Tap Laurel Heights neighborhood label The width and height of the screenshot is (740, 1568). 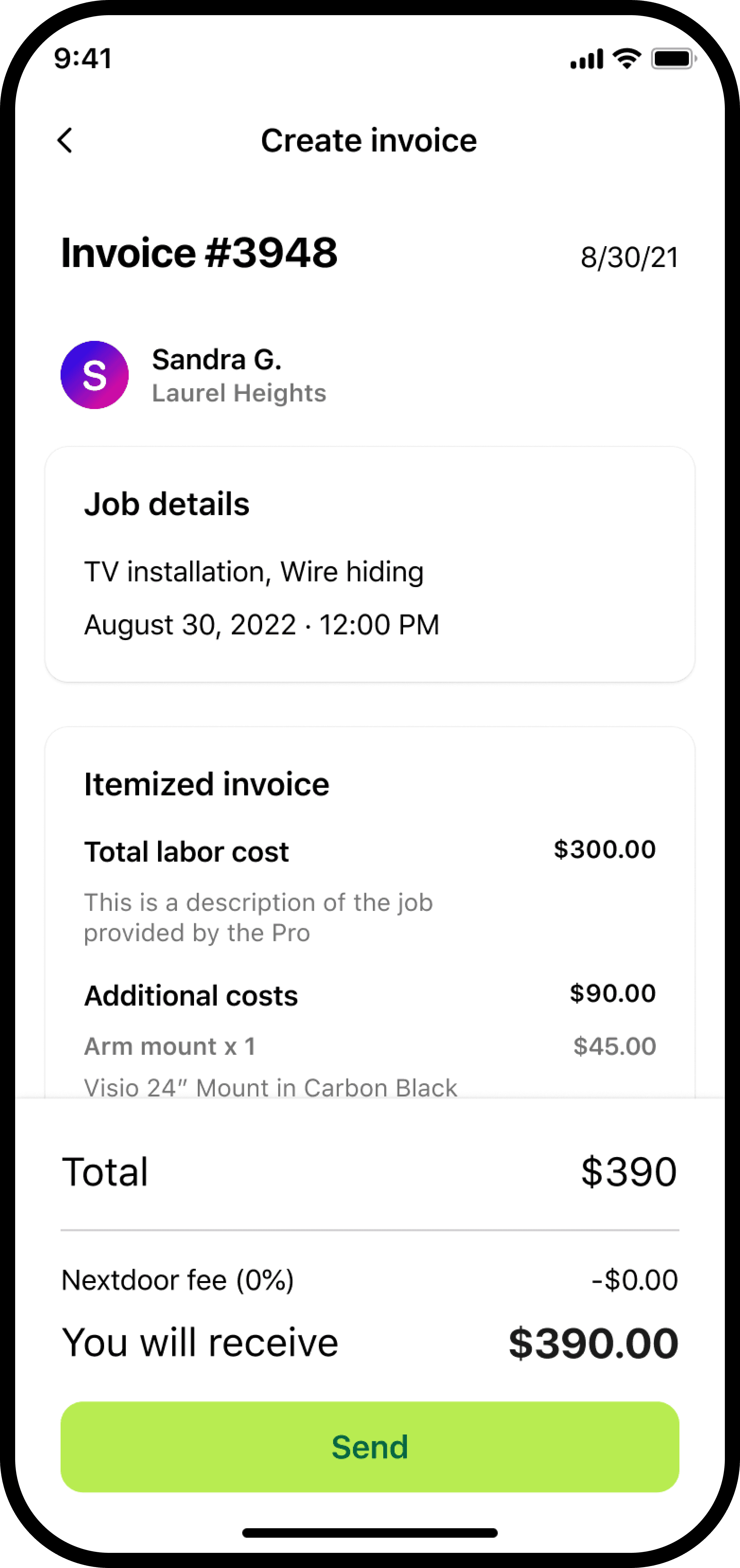point(239,393)
